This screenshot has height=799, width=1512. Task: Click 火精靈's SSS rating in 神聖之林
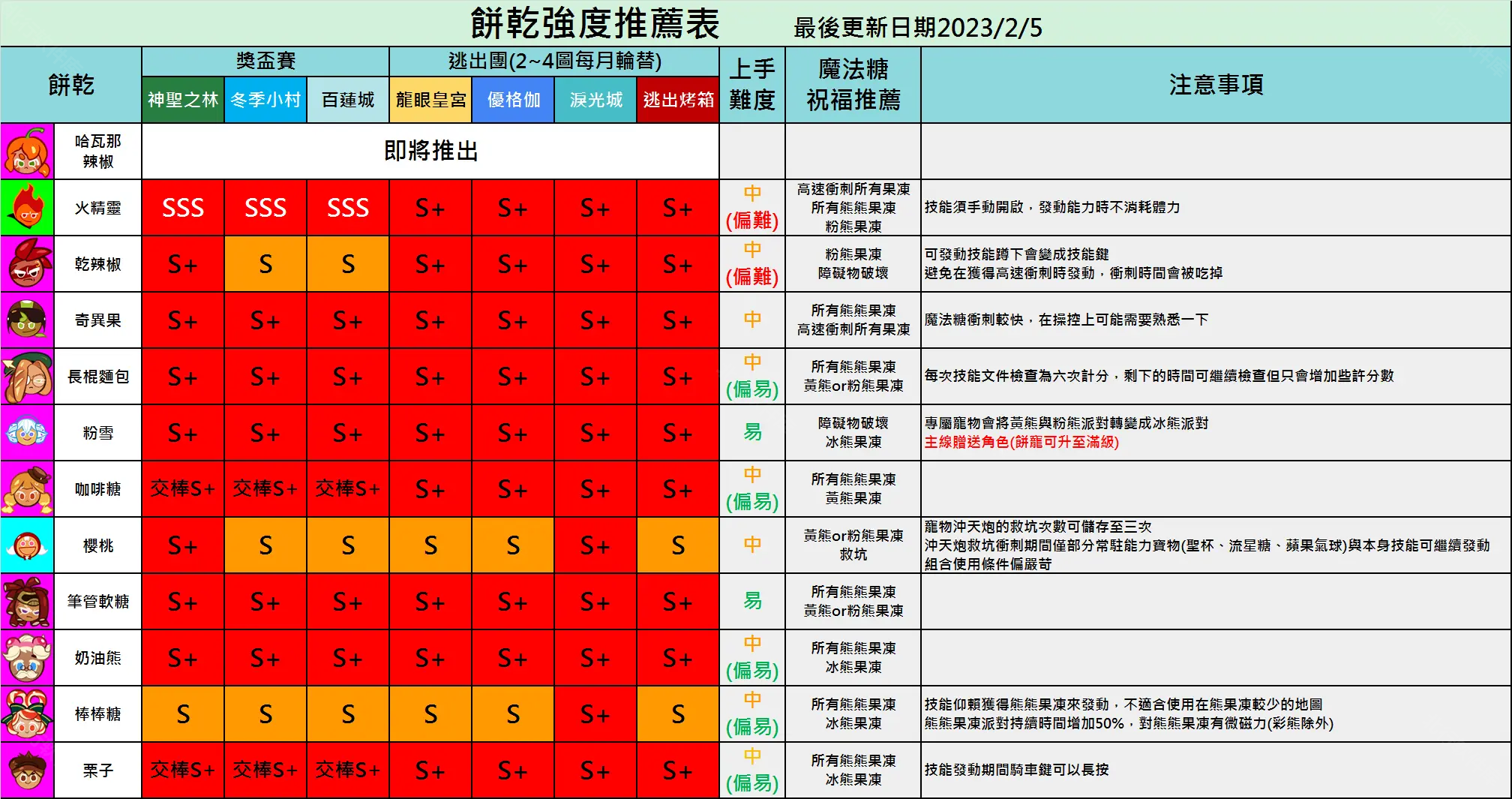tap(182, 208)
